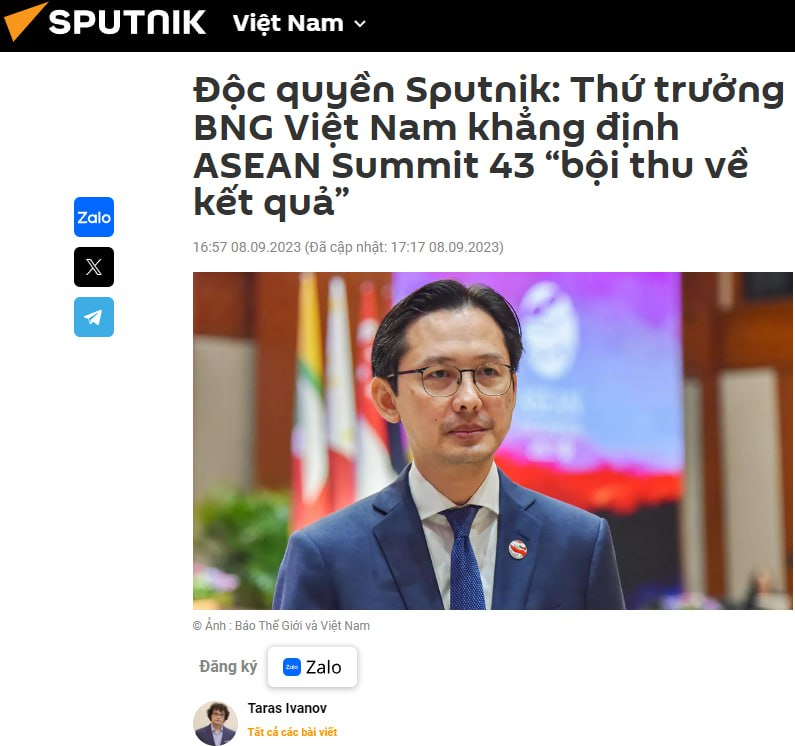Screen dimensions: 795x746
Task: Click the publish time 16:57 08.09.2023
Action: pos(247,247)
